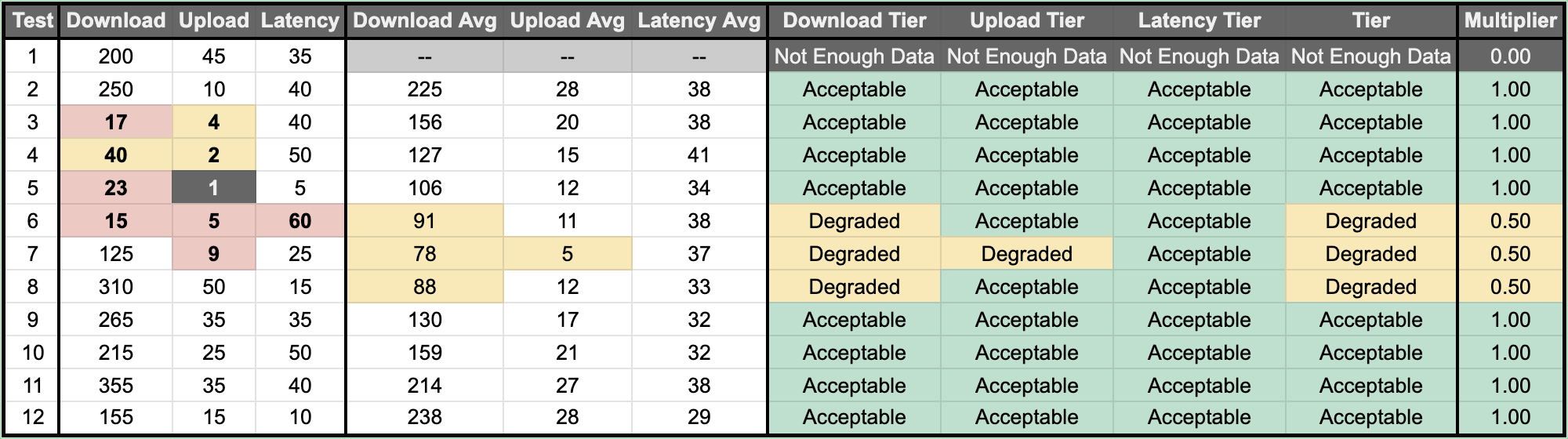Image resolution: width=1568 pixels, height=439 pixels.
Task: Select the red Latency value 60
Action: tap(299, 221)
